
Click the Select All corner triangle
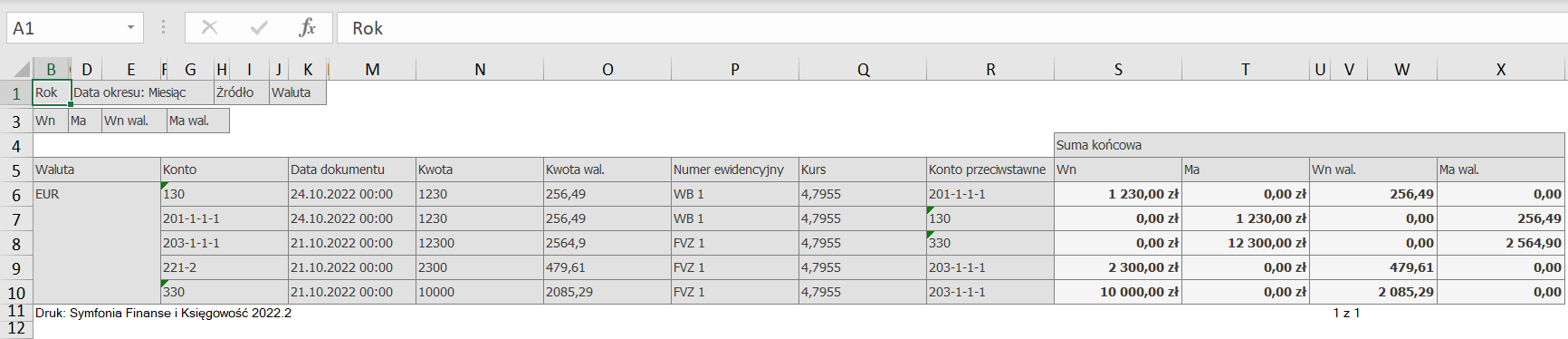(x=23, y=69)
